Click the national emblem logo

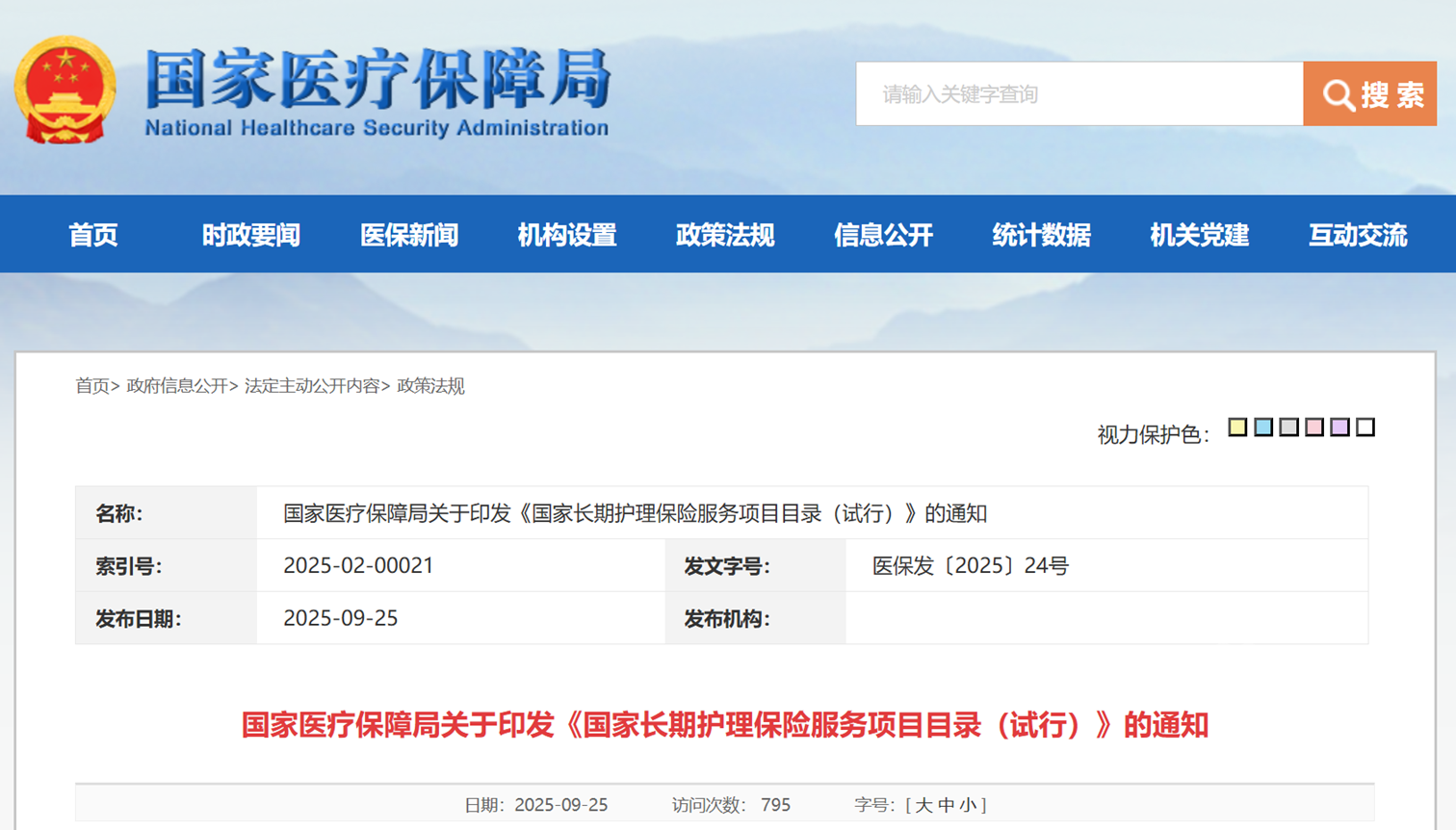point(65,91)
